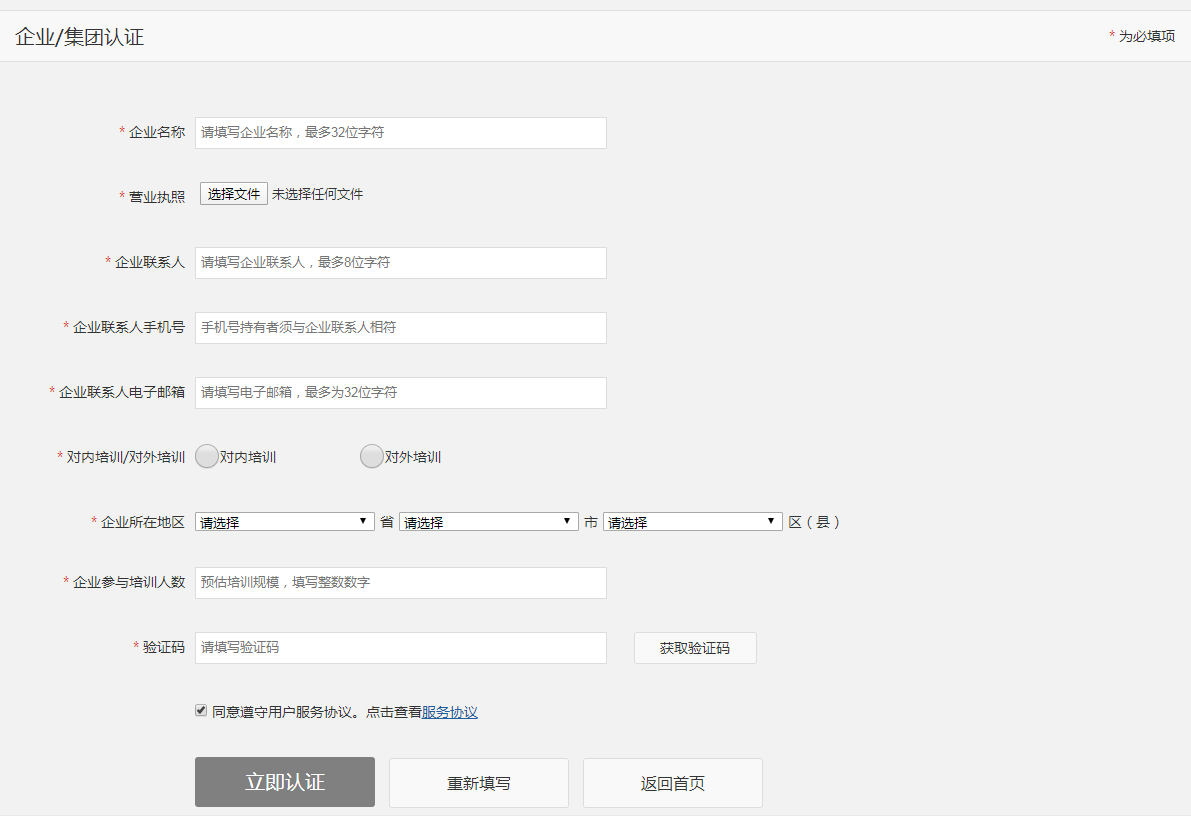Click the 企业联系人电子邮箱 input field
The width and height of the screenshot is (1191, 816).
click(400, 393)
